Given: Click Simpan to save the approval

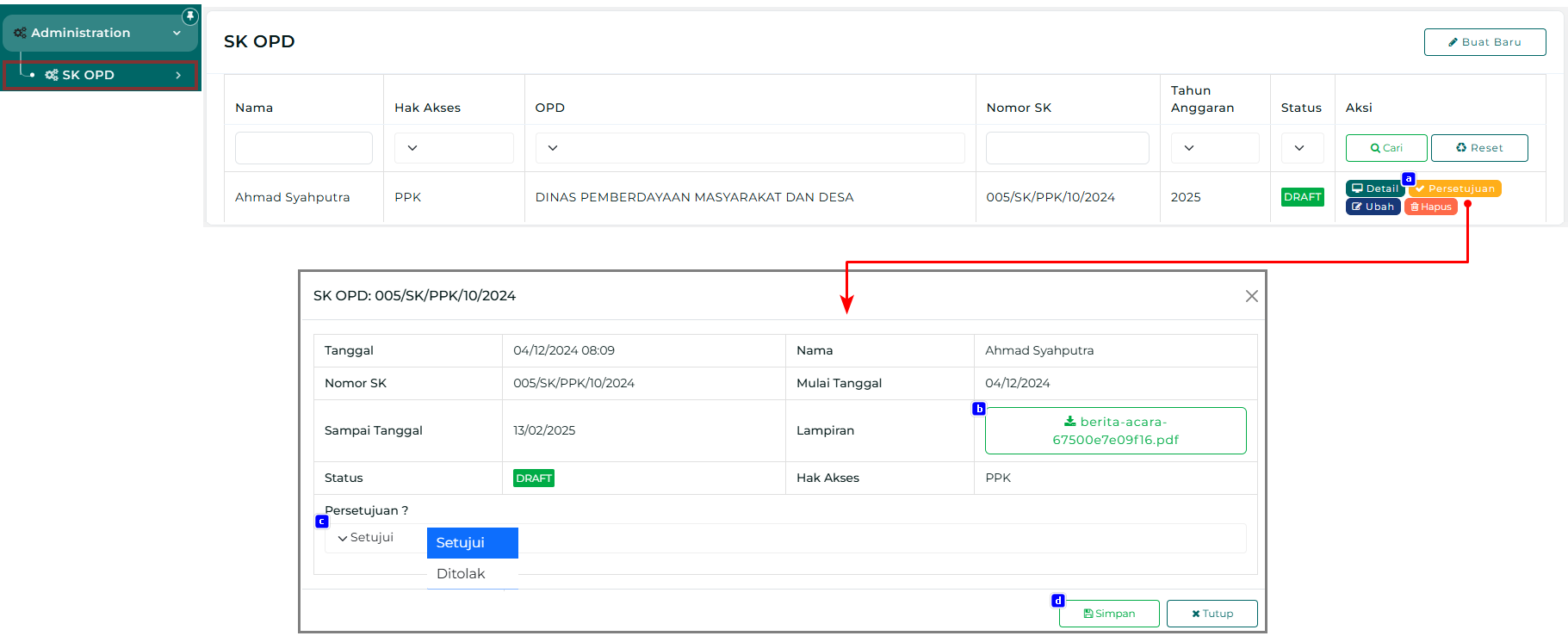Looking at the screenshot, I should pos(1109,614).
